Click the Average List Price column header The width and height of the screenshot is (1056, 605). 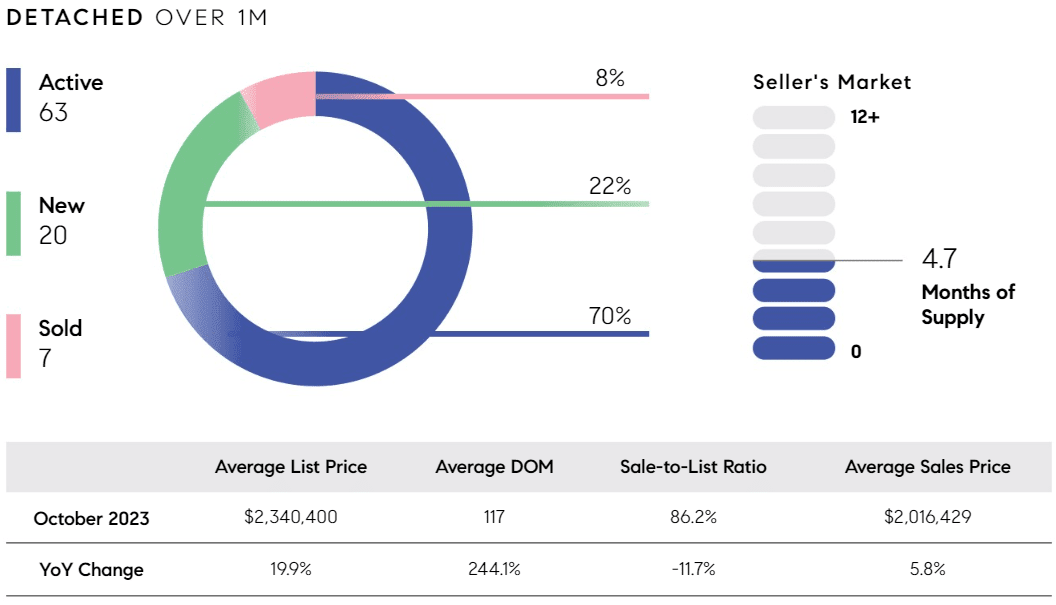[x=291, y=467]
